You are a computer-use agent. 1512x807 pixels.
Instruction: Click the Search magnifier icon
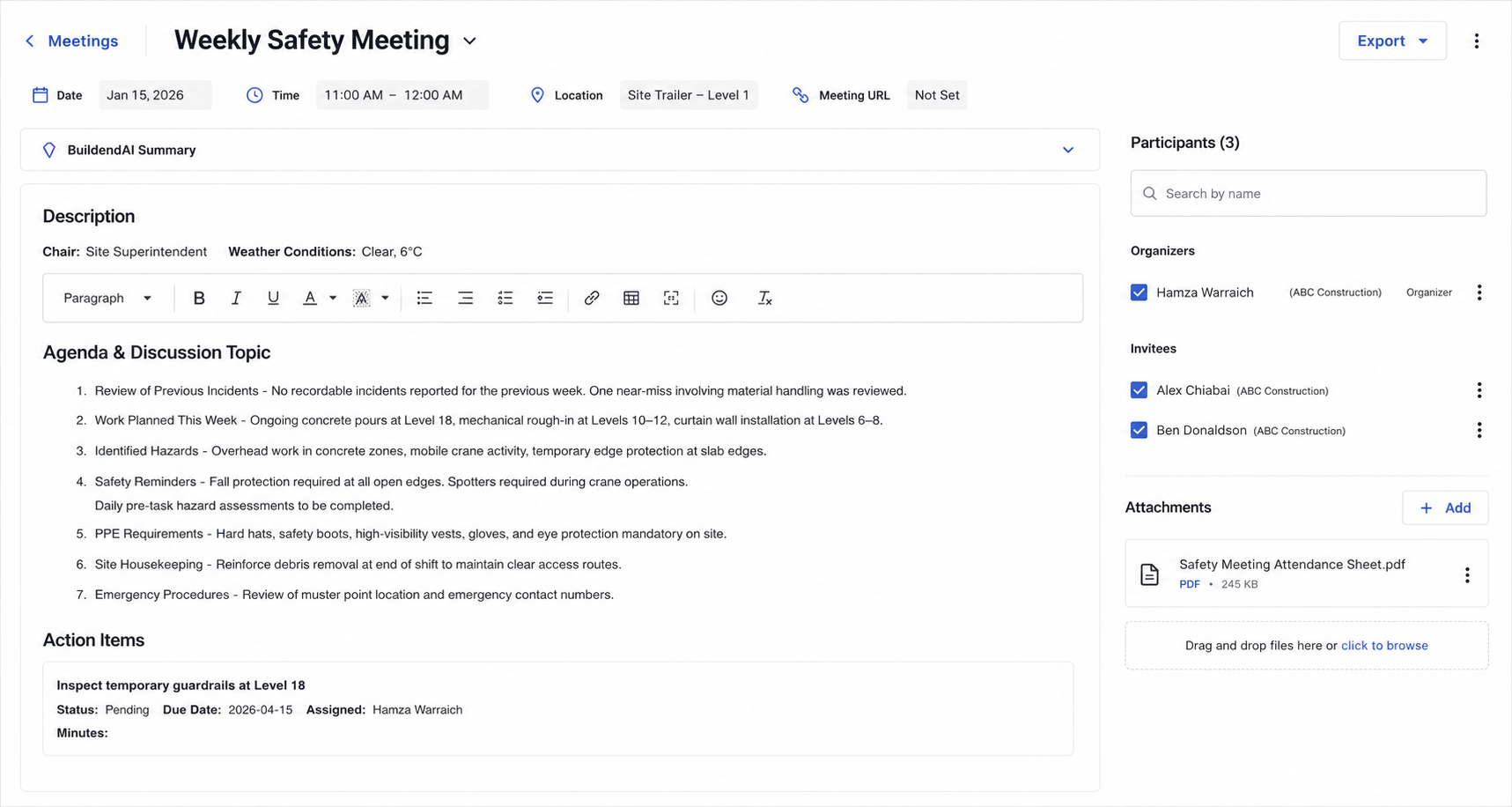click(1149, 193)
